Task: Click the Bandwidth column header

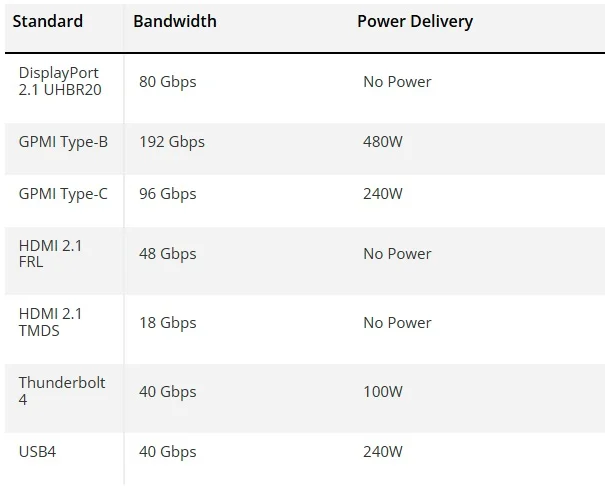Action: click(x=174, y=21)
